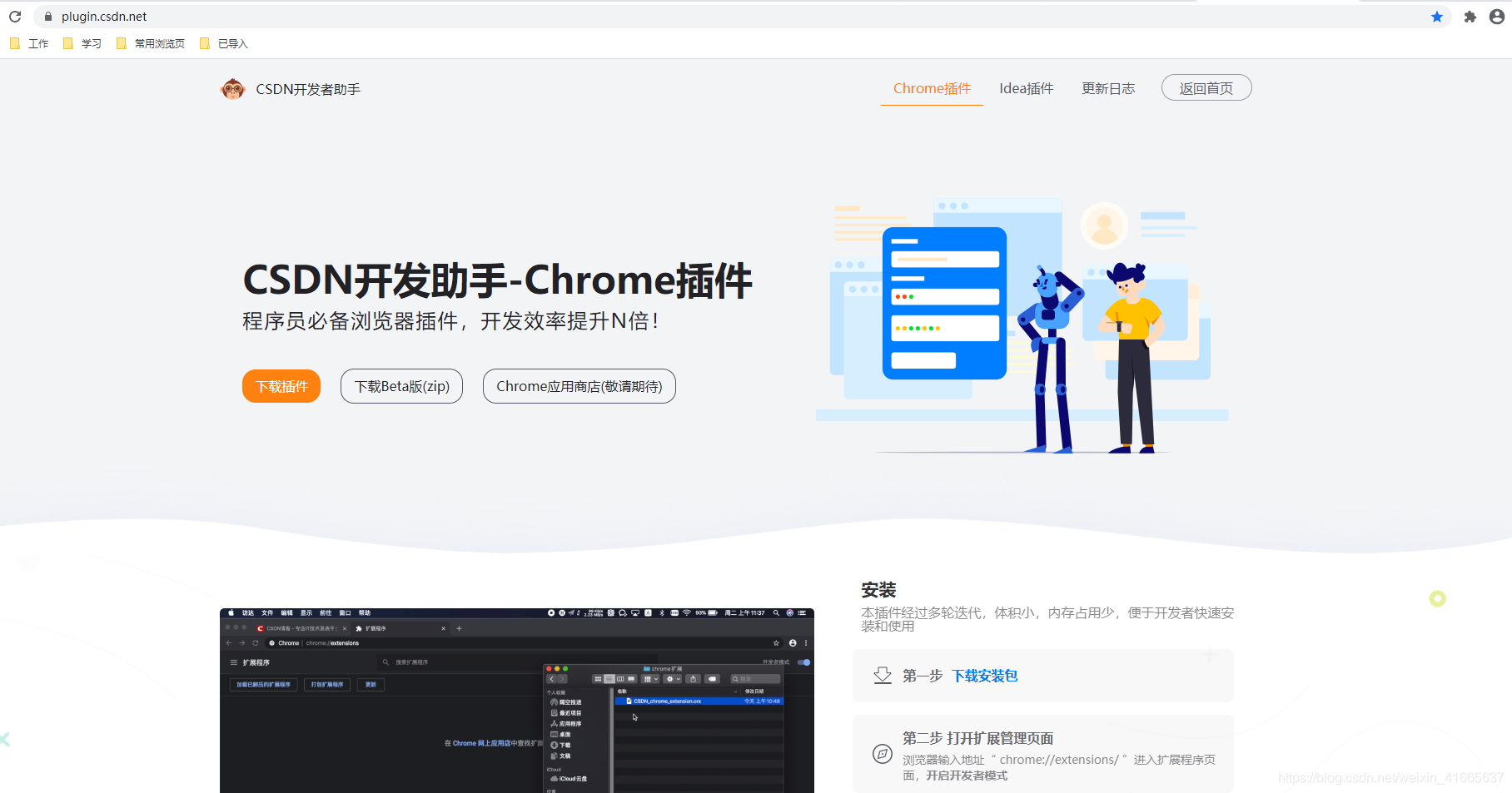Switch to the Idea插件 tab
The height and width of the screenshot is (793, 1512).
click(x=1026, y=88)
